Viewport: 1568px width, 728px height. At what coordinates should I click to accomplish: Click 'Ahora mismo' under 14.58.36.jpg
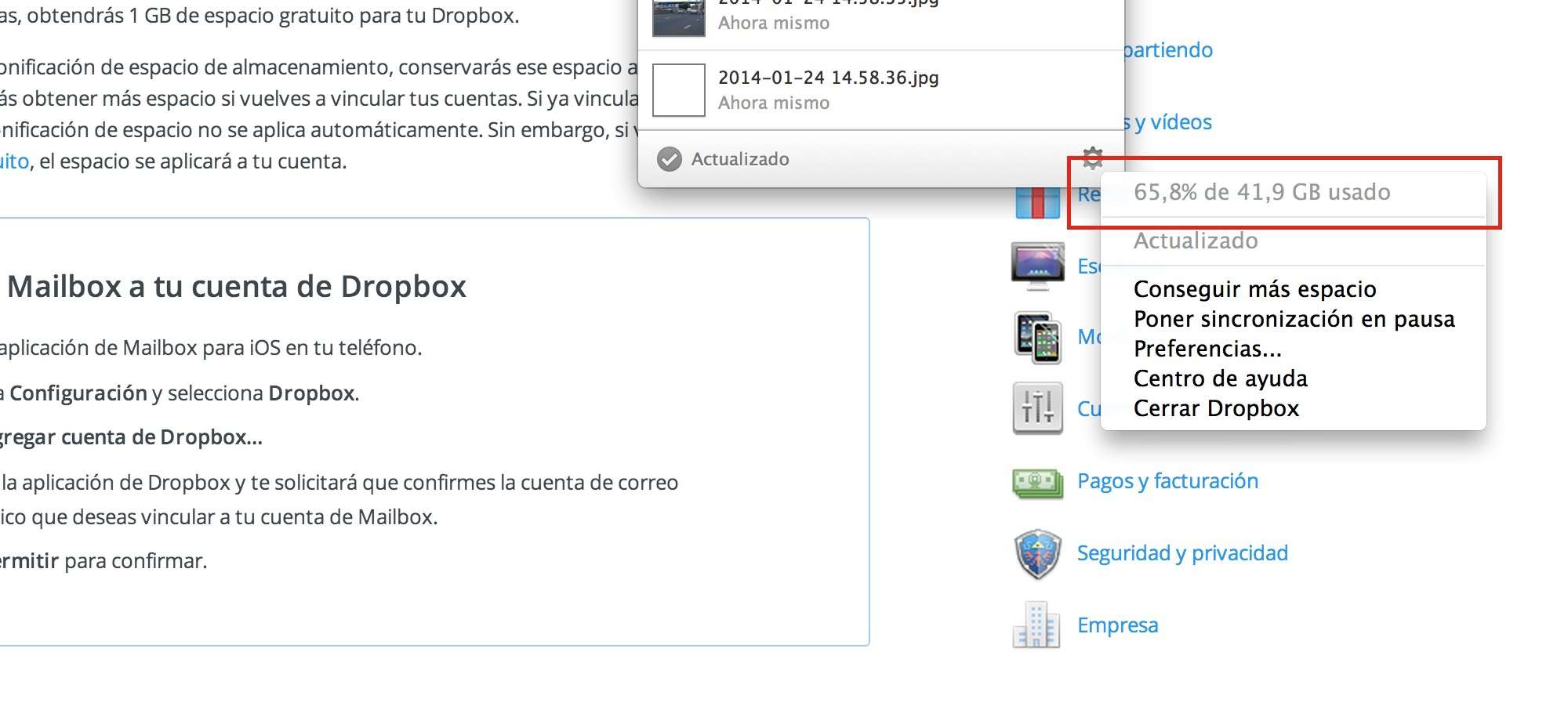pos(774,103)
